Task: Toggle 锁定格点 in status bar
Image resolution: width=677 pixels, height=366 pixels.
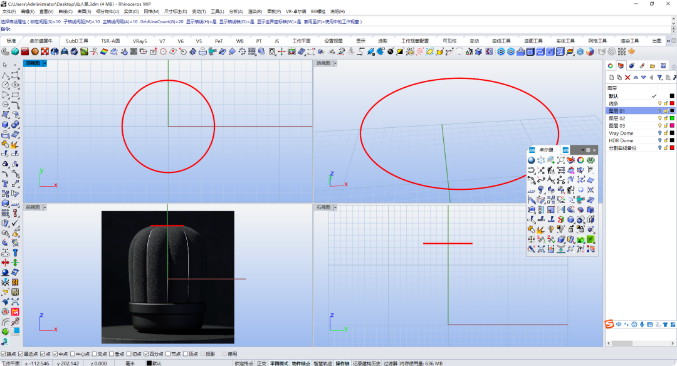Action: (244, 363)
